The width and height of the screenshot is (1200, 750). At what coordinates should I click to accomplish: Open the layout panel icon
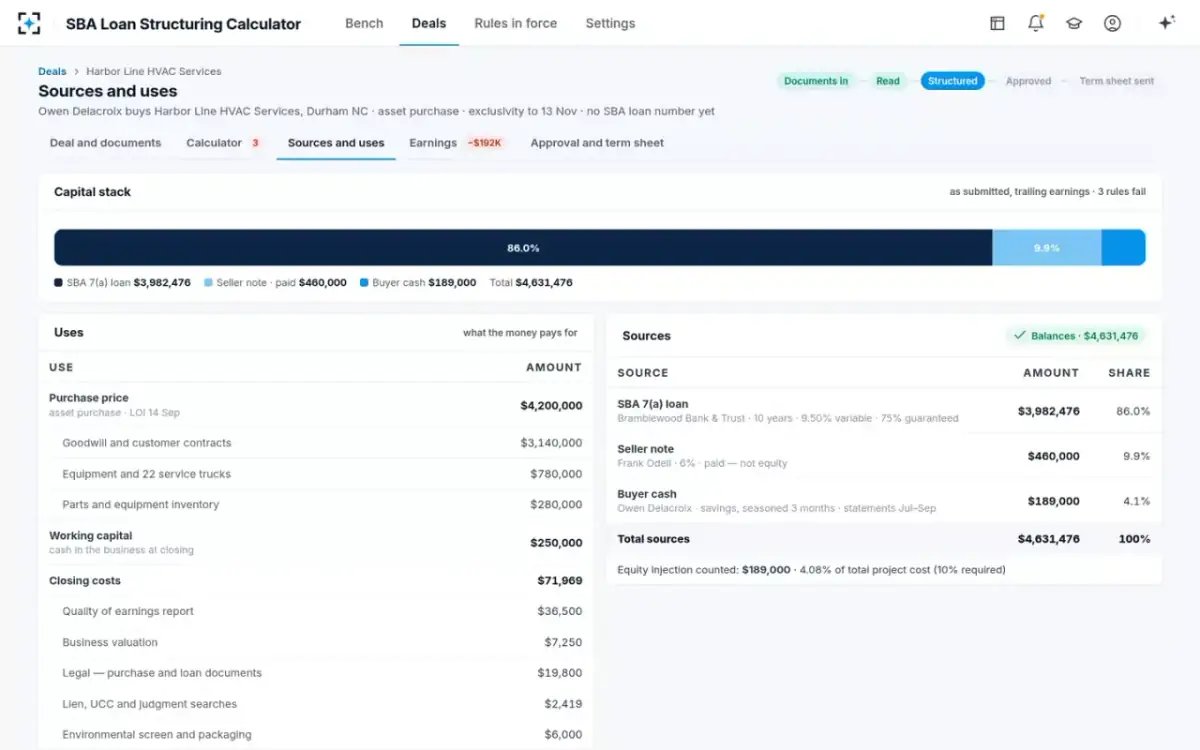click(997, 23)
